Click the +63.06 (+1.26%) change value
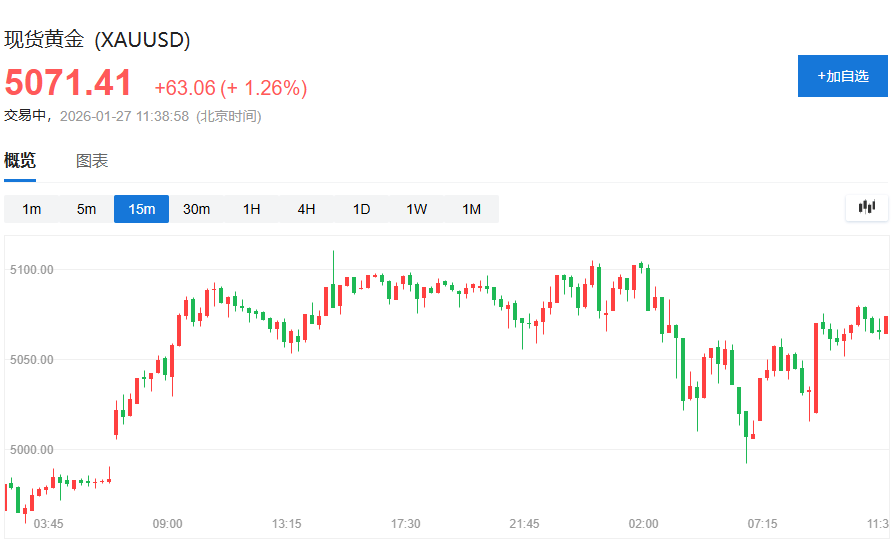The width and height of the screenshot is (894, 539). coord(230,88)
